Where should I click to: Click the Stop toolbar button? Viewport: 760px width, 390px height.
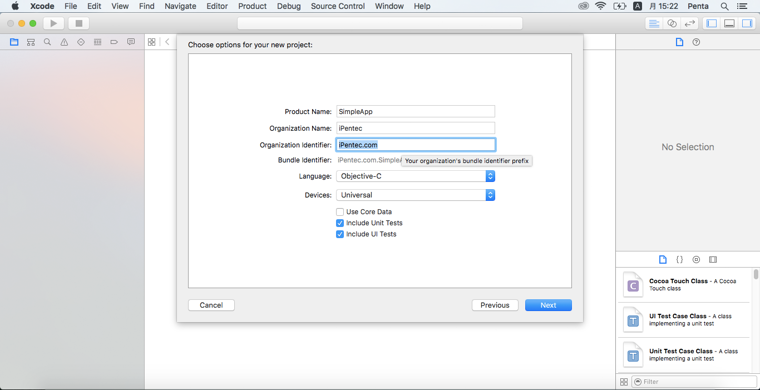tap(79, 23)
